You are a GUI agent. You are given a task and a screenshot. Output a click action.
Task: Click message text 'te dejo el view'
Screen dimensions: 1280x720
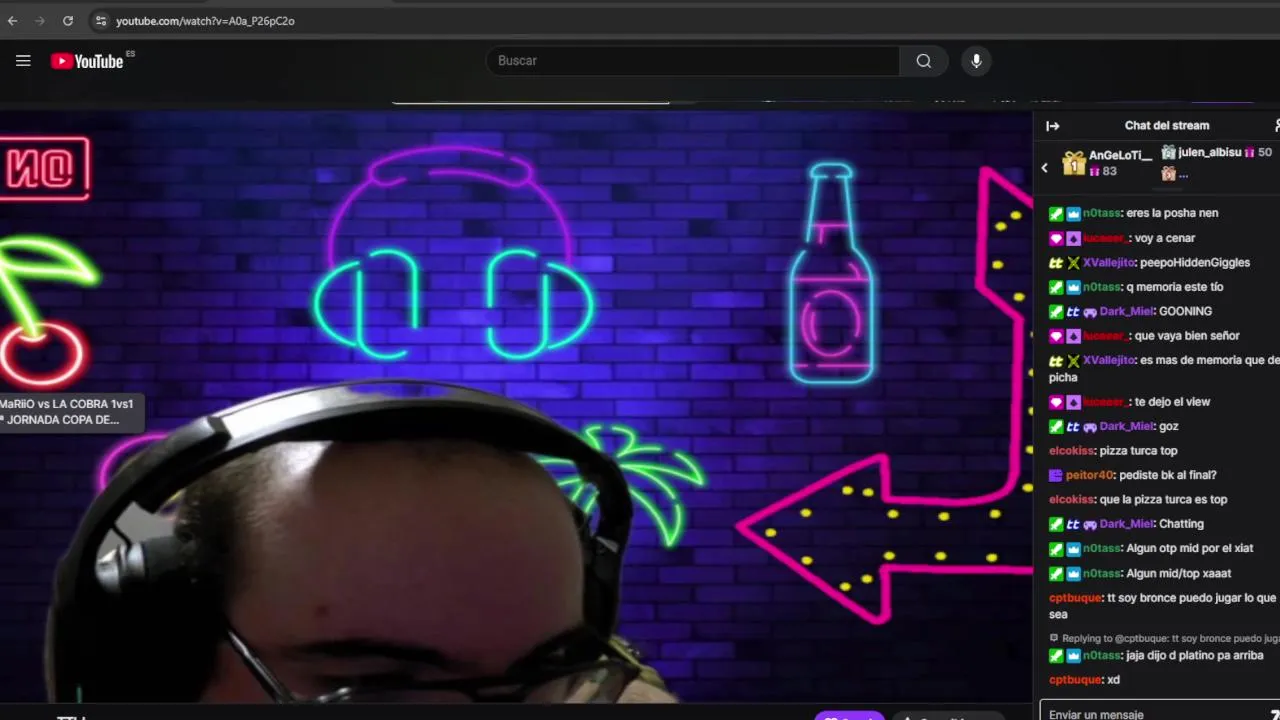tap(1172, 402)
